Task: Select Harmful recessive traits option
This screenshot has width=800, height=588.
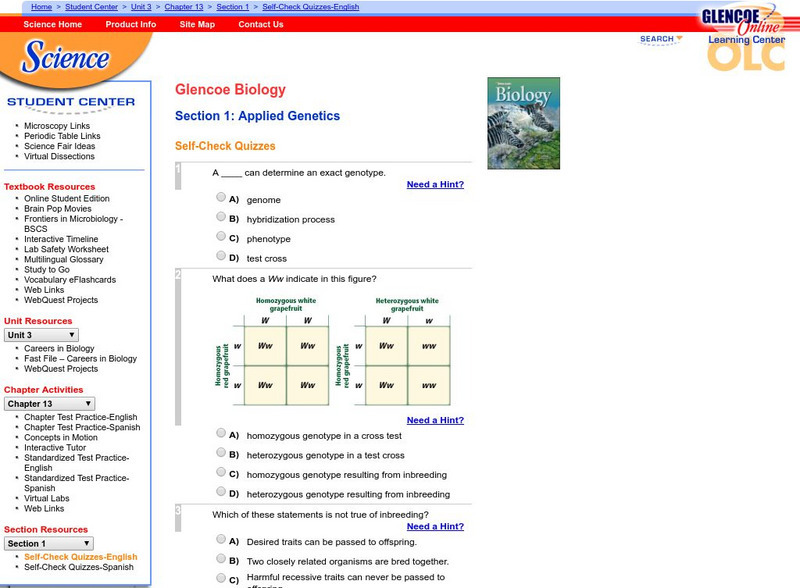Action: coord(221,577)
